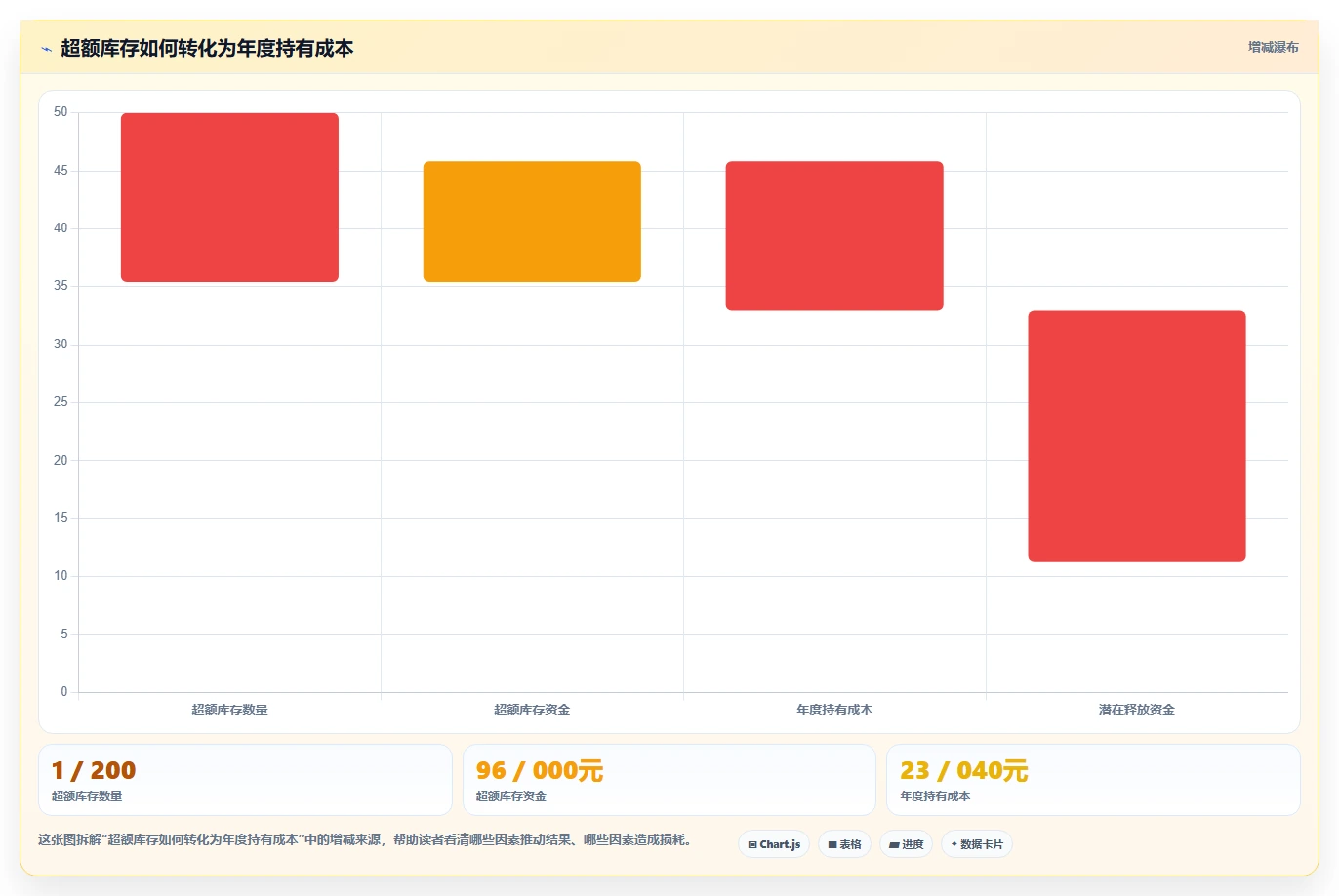Image resolution: width=1339 pixels, height=896 pixels.
Task: Click the 23 / 040元 data card value
Action: (x=964, y=770)
